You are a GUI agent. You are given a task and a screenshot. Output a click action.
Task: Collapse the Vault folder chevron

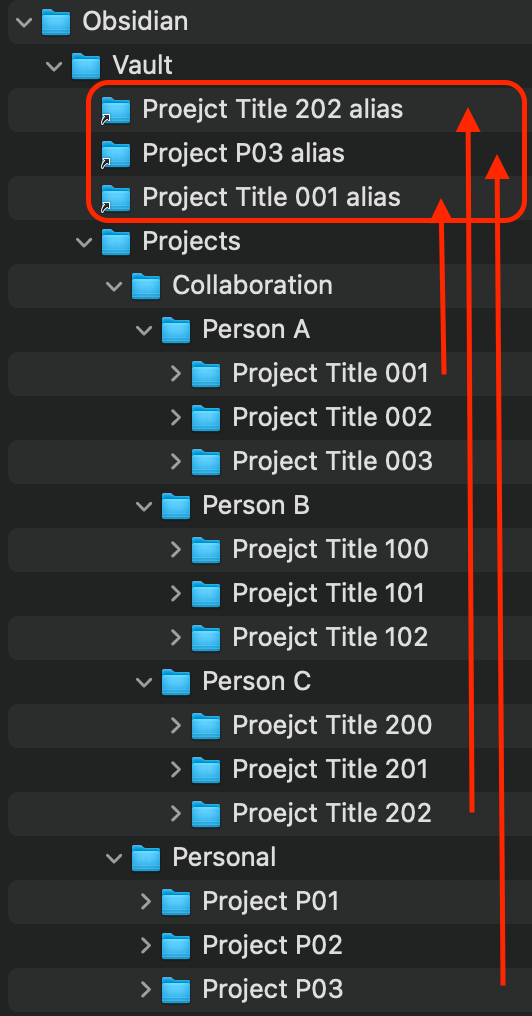(x=54, y=65)
